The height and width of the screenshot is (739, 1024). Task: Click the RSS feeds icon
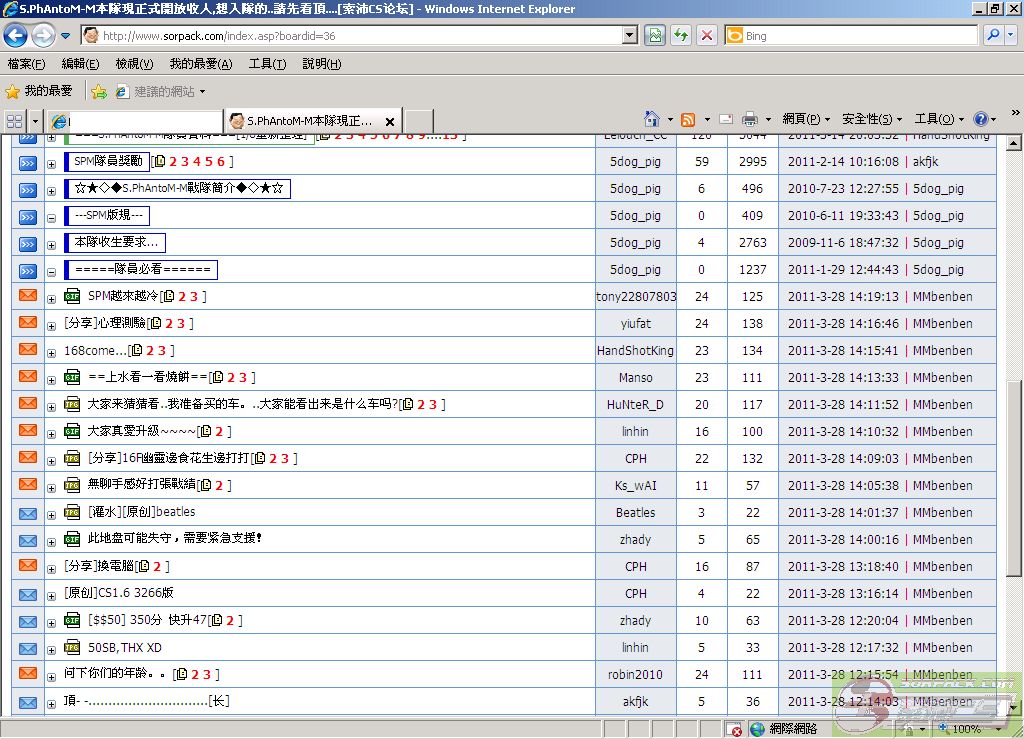[x=688, y=119]
